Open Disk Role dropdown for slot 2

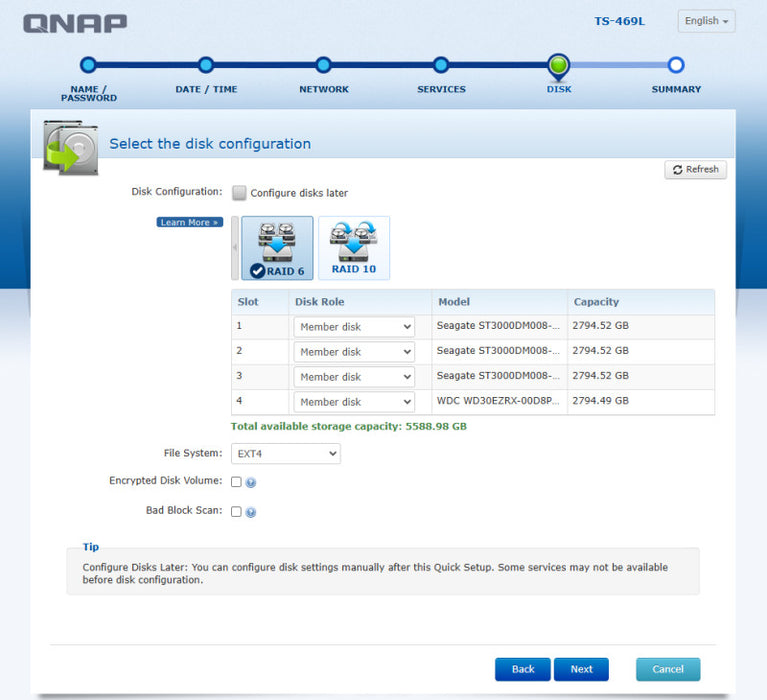coord(354,352)
